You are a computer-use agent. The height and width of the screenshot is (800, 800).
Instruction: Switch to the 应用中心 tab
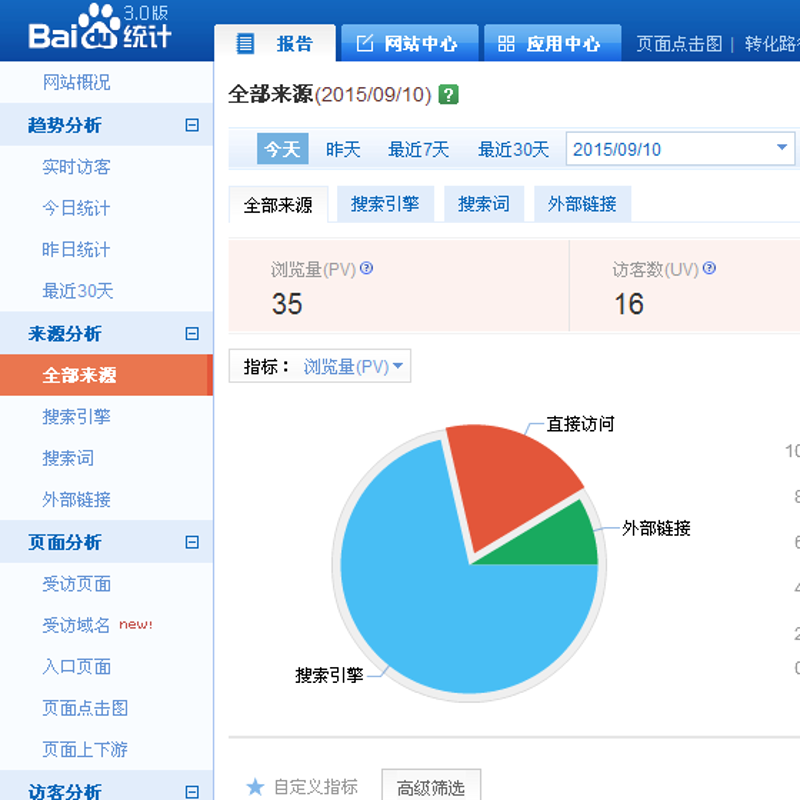pos(553,43)
